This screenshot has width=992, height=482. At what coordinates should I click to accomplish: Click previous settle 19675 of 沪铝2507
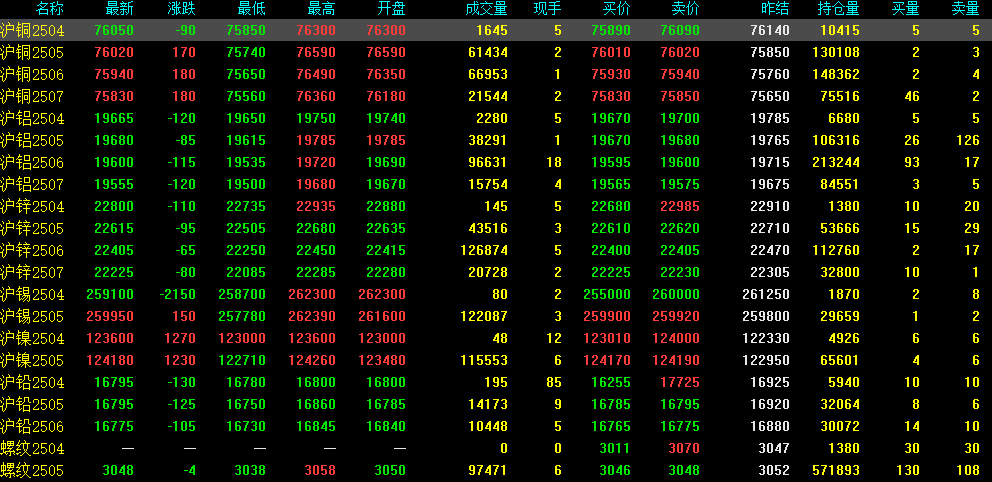tap(769, 185)
